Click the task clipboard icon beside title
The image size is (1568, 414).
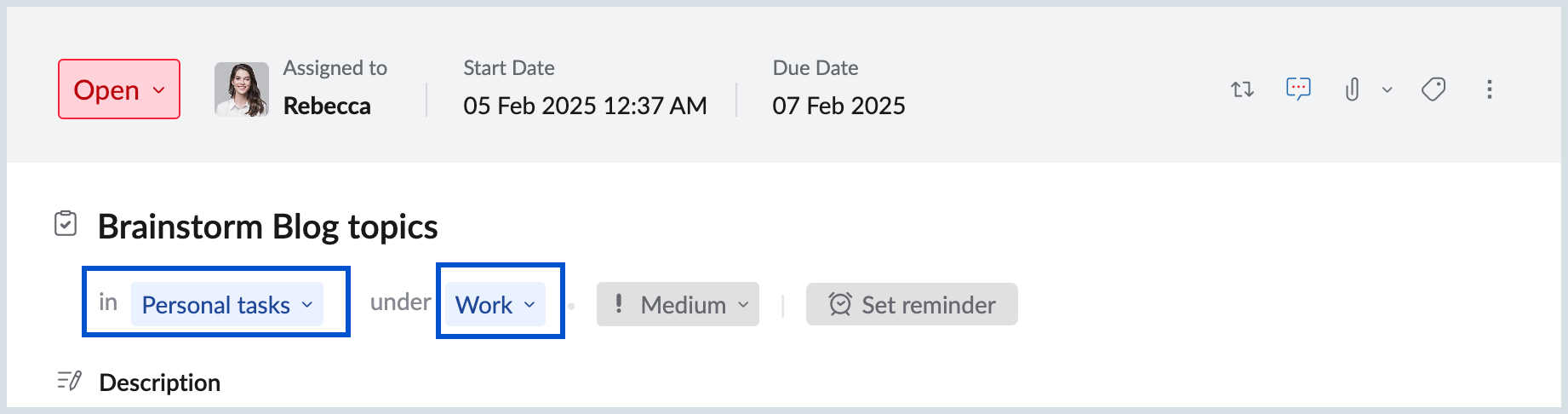pyautogui.click(x=66, y=224)
